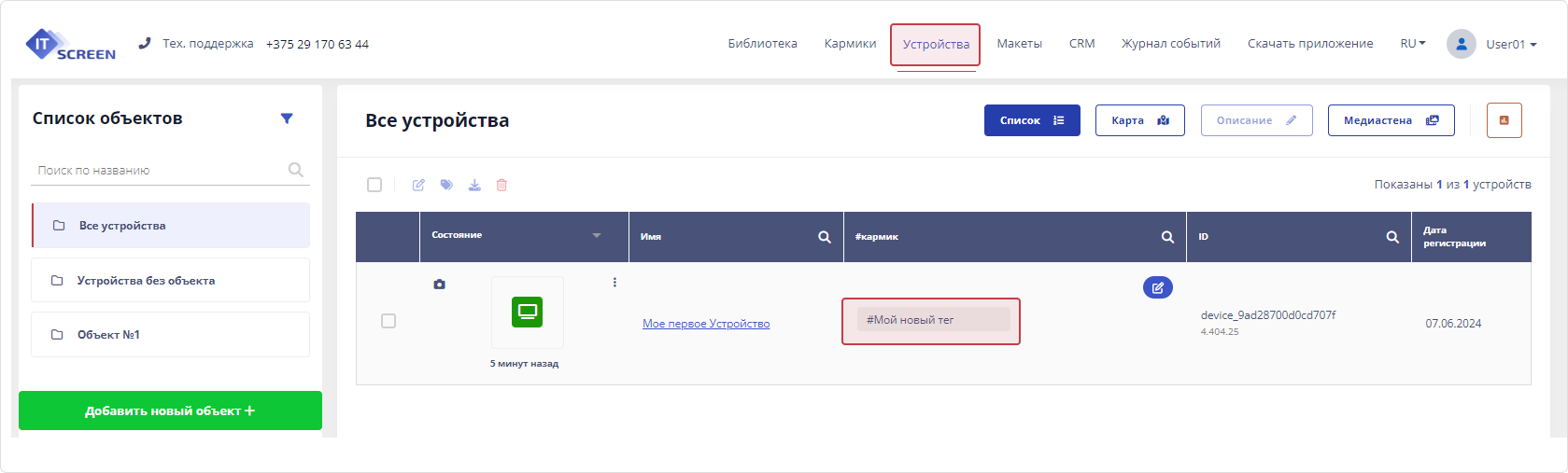Click the search magnifier in object list
This screenshot has height=473, width=1568.
(296, 170)
